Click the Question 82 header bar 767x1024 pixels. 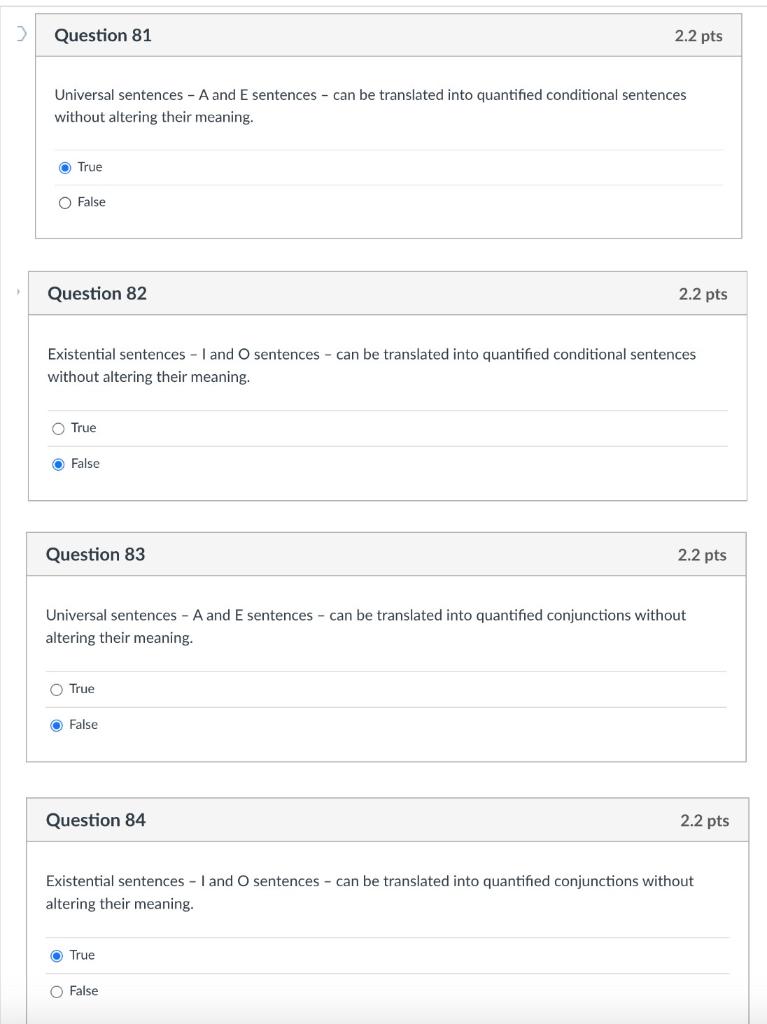[x=390, y=293]
